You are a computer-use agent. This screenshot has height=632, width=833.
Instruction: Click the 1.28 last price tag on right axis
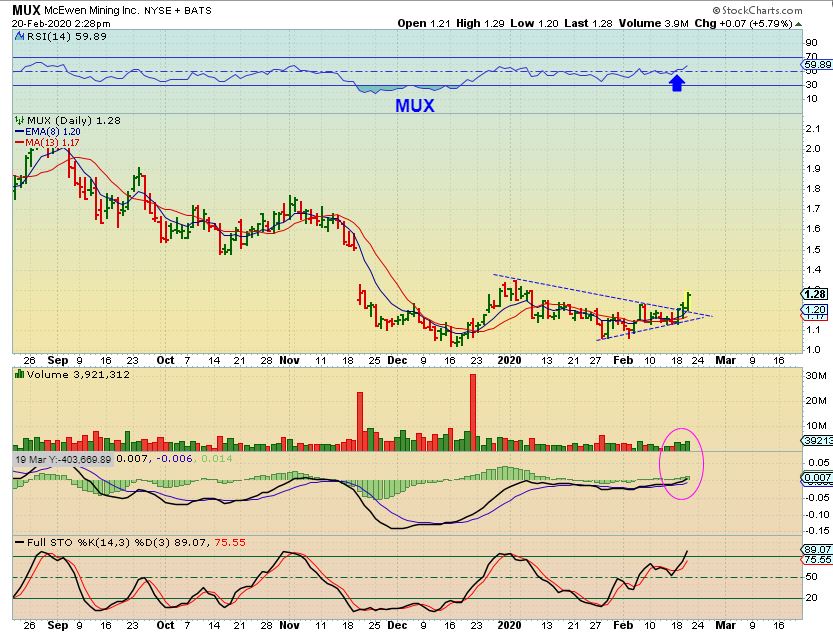click(x=815, y=294)
